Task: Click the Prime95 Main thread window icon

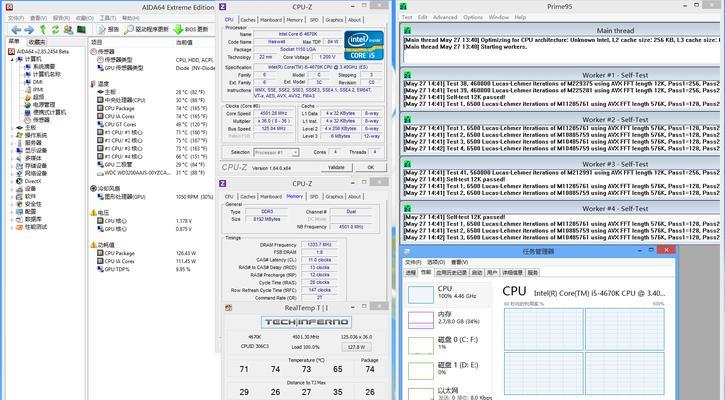Action: coord(407,31)
